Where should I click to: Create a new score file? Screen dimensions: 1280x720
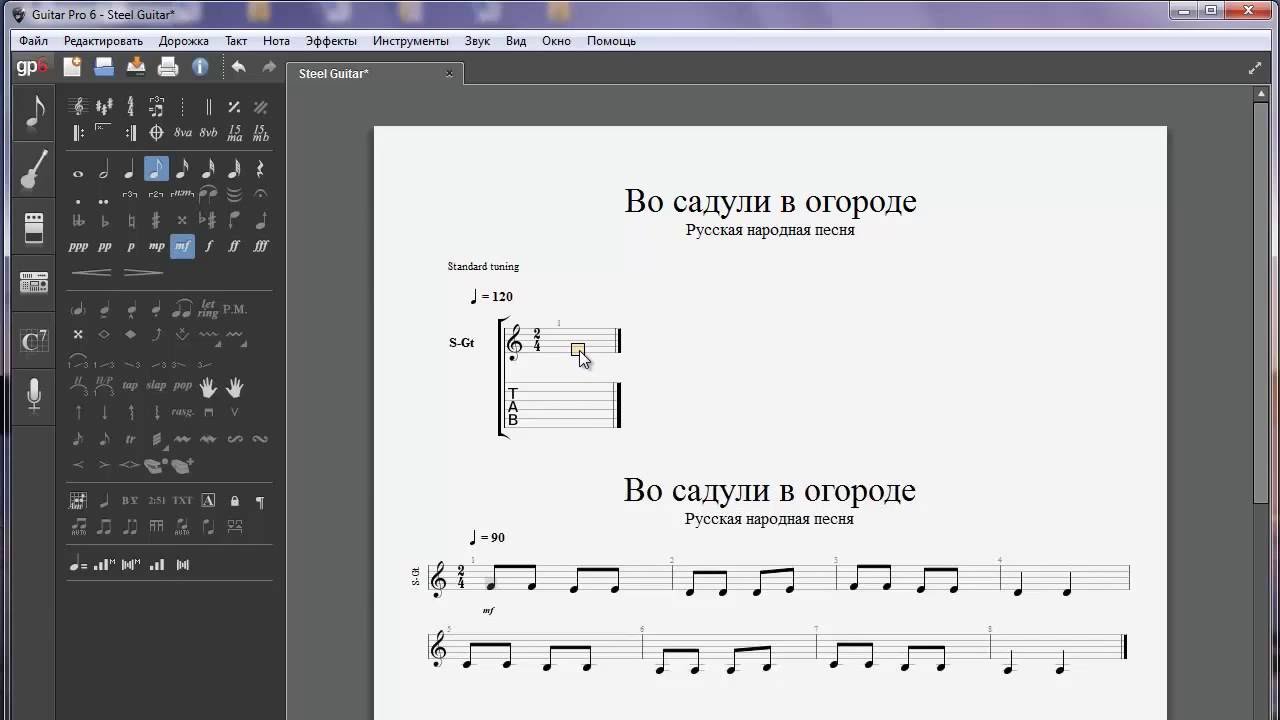coord(72,67)
